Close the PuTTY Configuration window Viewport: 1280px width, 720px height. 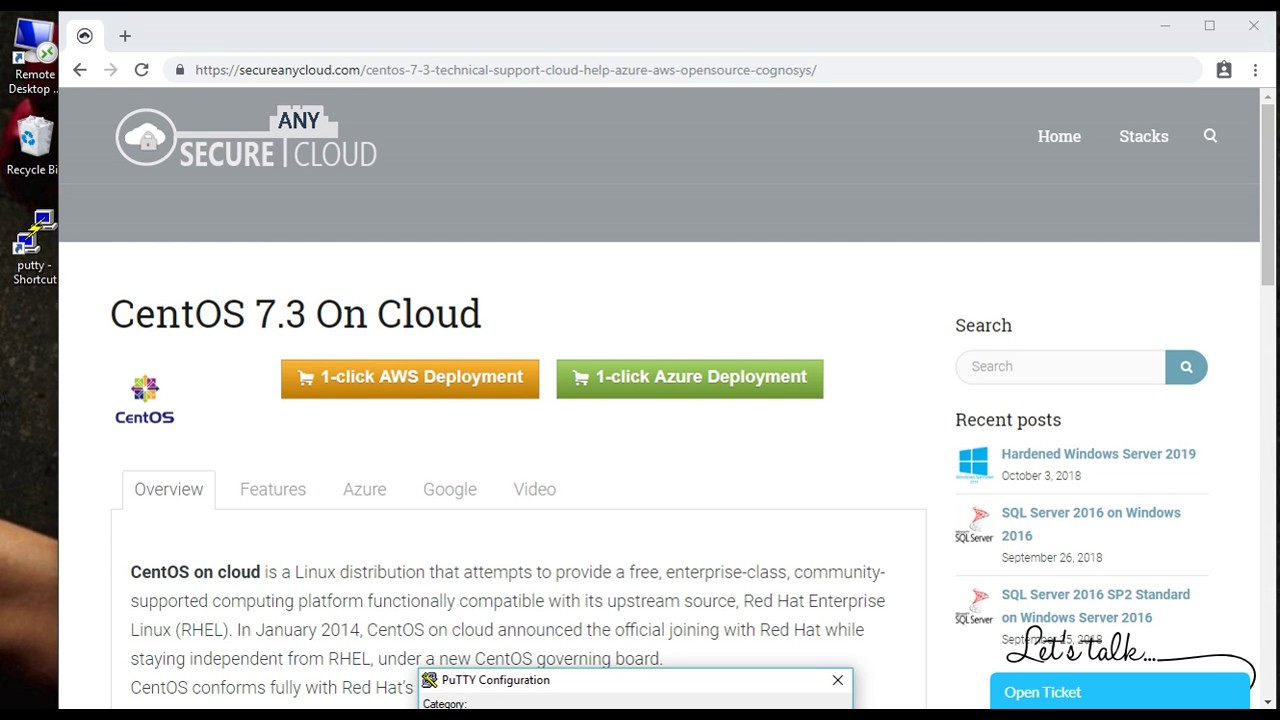(x=838, y=680)
